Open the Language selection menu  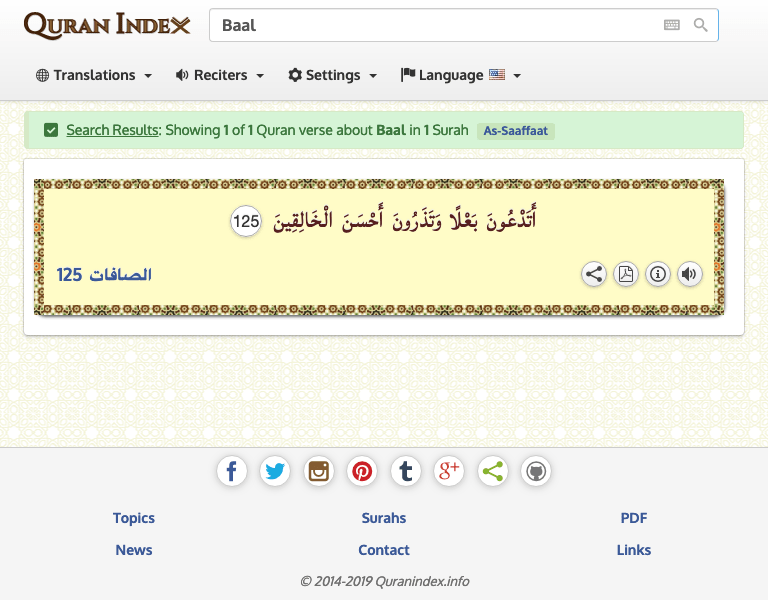pyautogui.click(x=461, y=75)
